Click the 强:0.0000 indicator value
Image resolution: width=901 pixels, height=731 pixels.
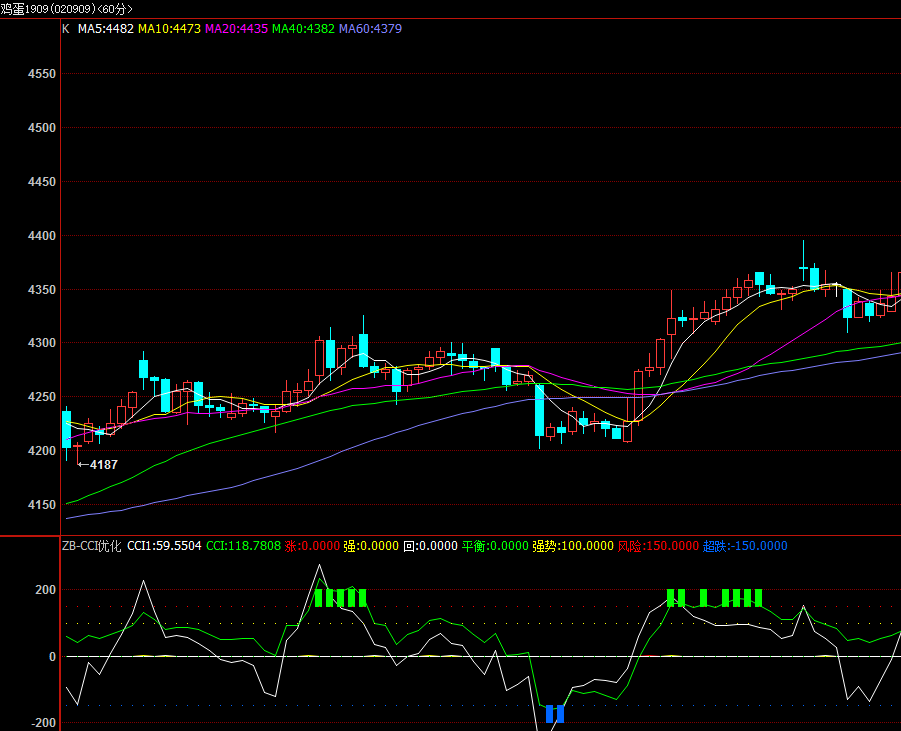[x=371, y=546]
